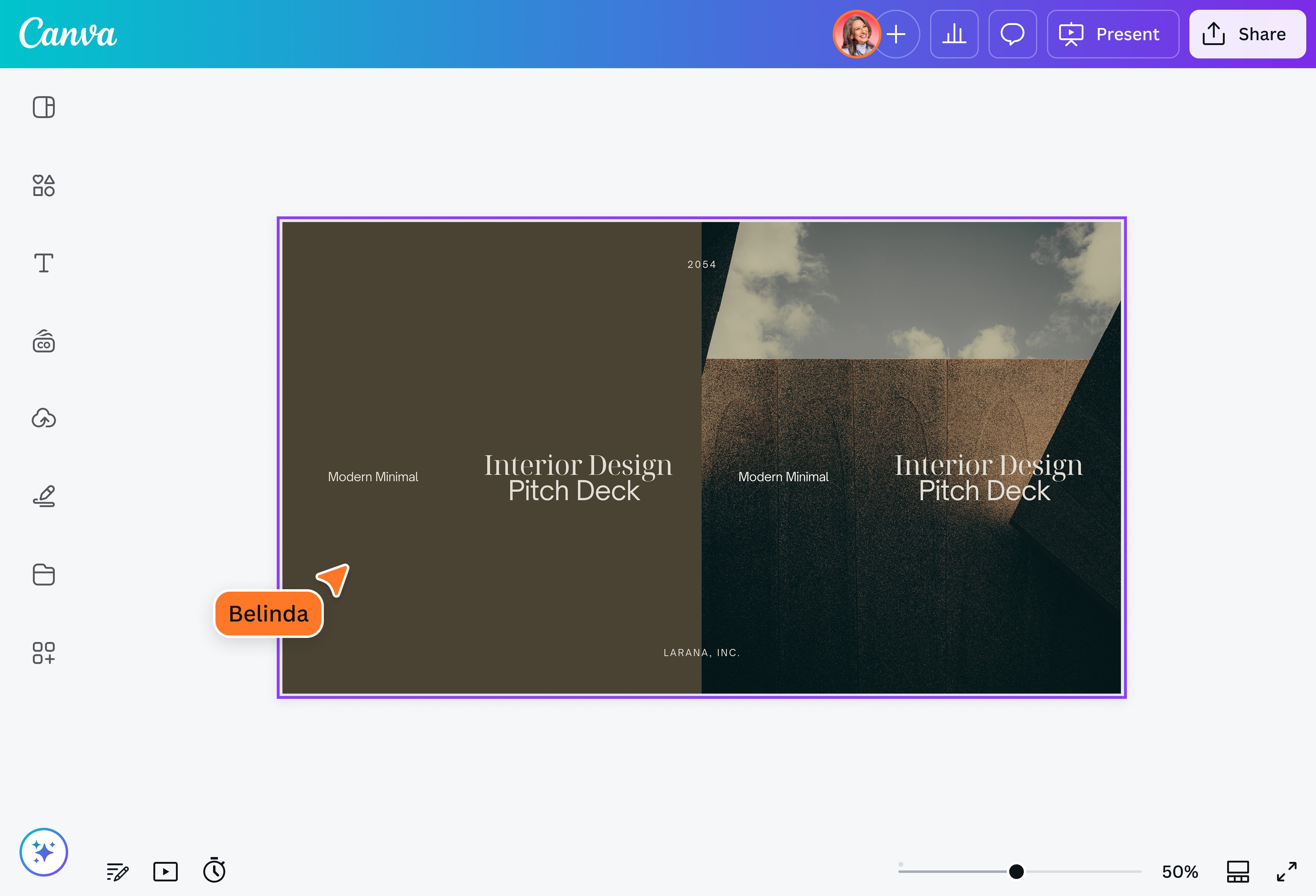Click Belinda's collaborator cursor label
The height and width of the screenshot is (896, 1316).
point(268,613)
